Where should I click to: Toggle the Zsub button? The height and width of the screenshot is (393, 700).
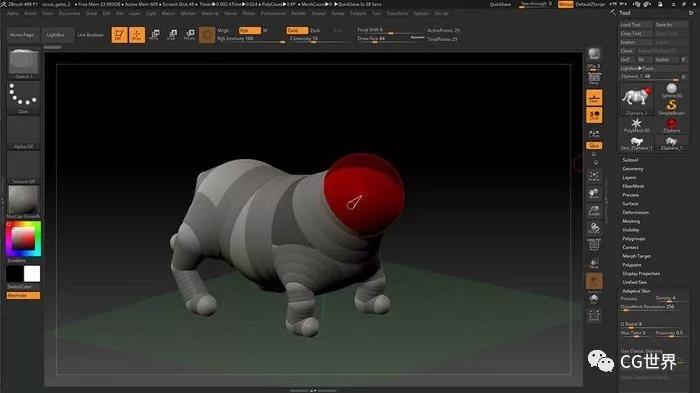[315, 30]
